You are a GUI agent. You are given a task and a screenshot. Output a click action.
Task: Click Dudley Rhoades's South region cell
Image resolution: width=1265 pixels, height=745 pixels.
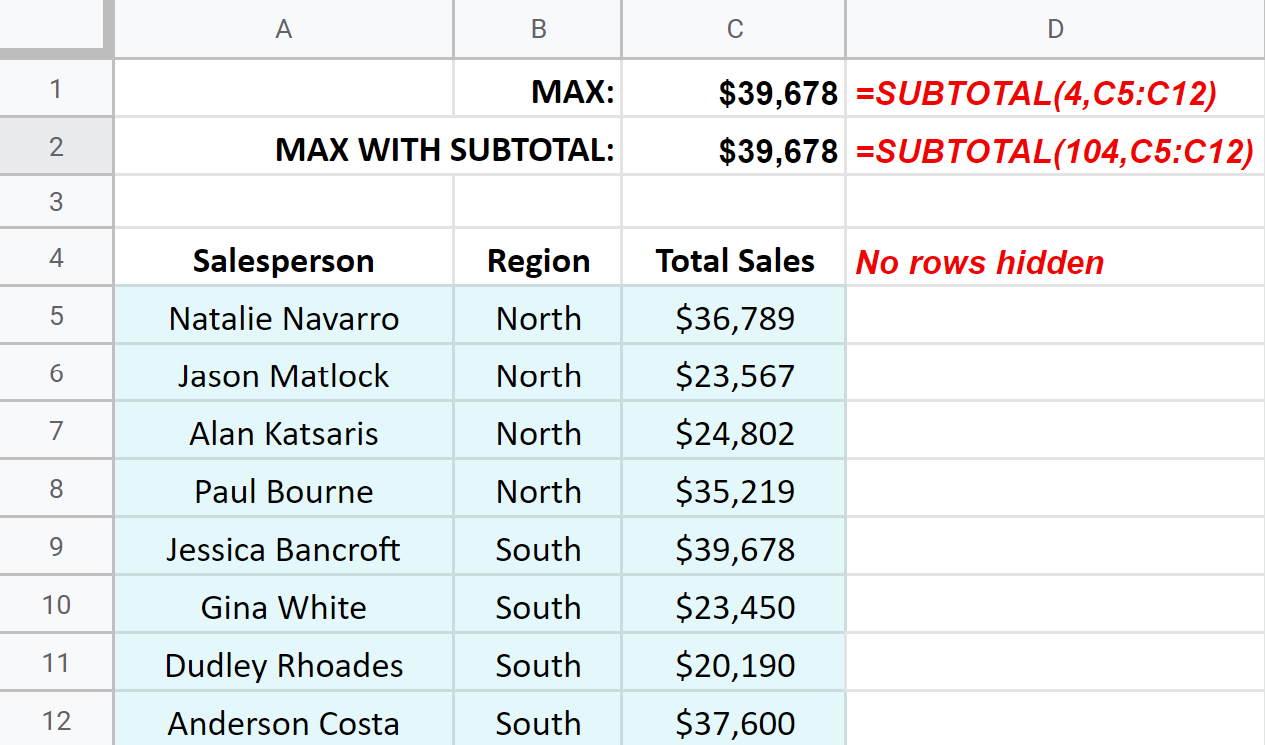[x=538, y=663]
